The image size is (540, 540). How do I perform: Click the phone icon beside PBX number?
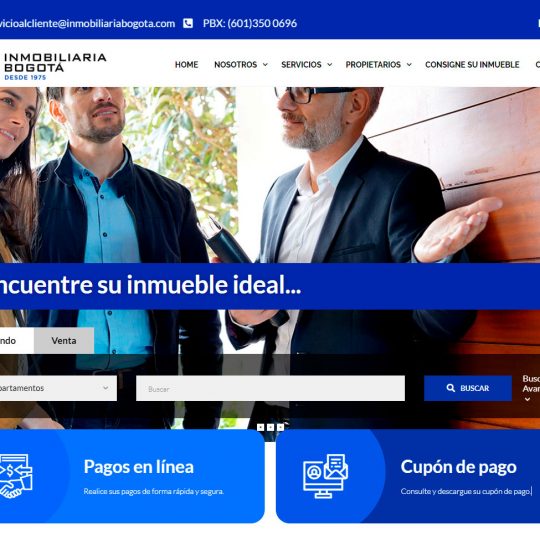(x=188, y=23)
